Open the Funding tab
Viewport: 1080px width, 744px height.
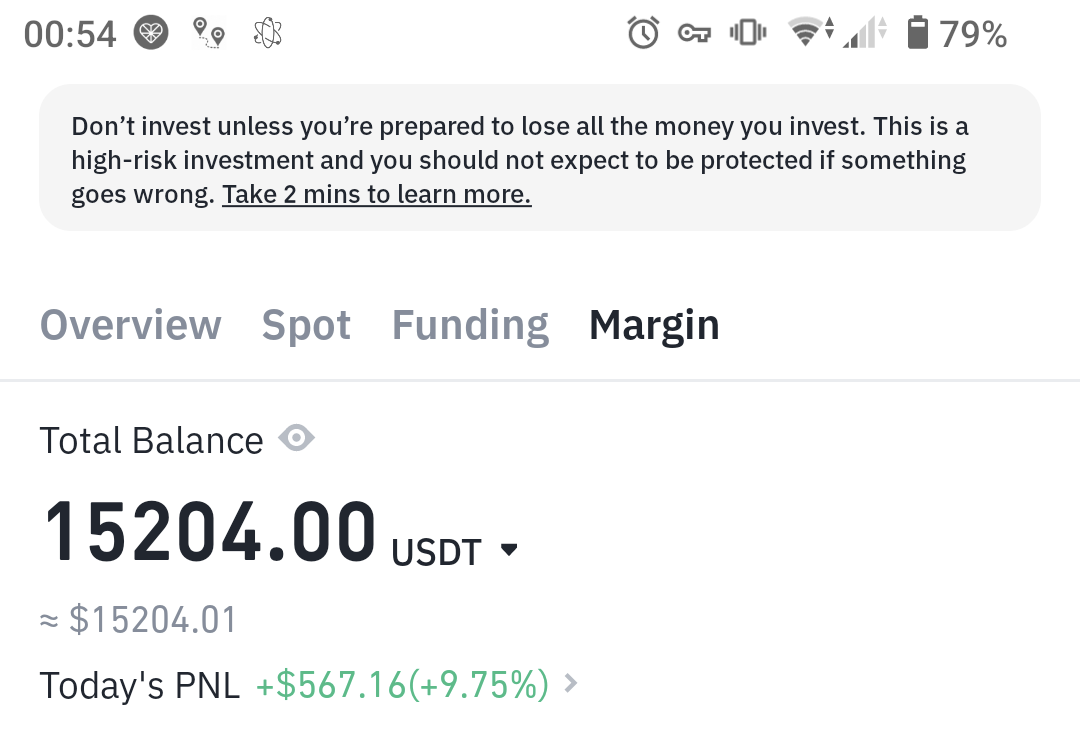(470, 325)
